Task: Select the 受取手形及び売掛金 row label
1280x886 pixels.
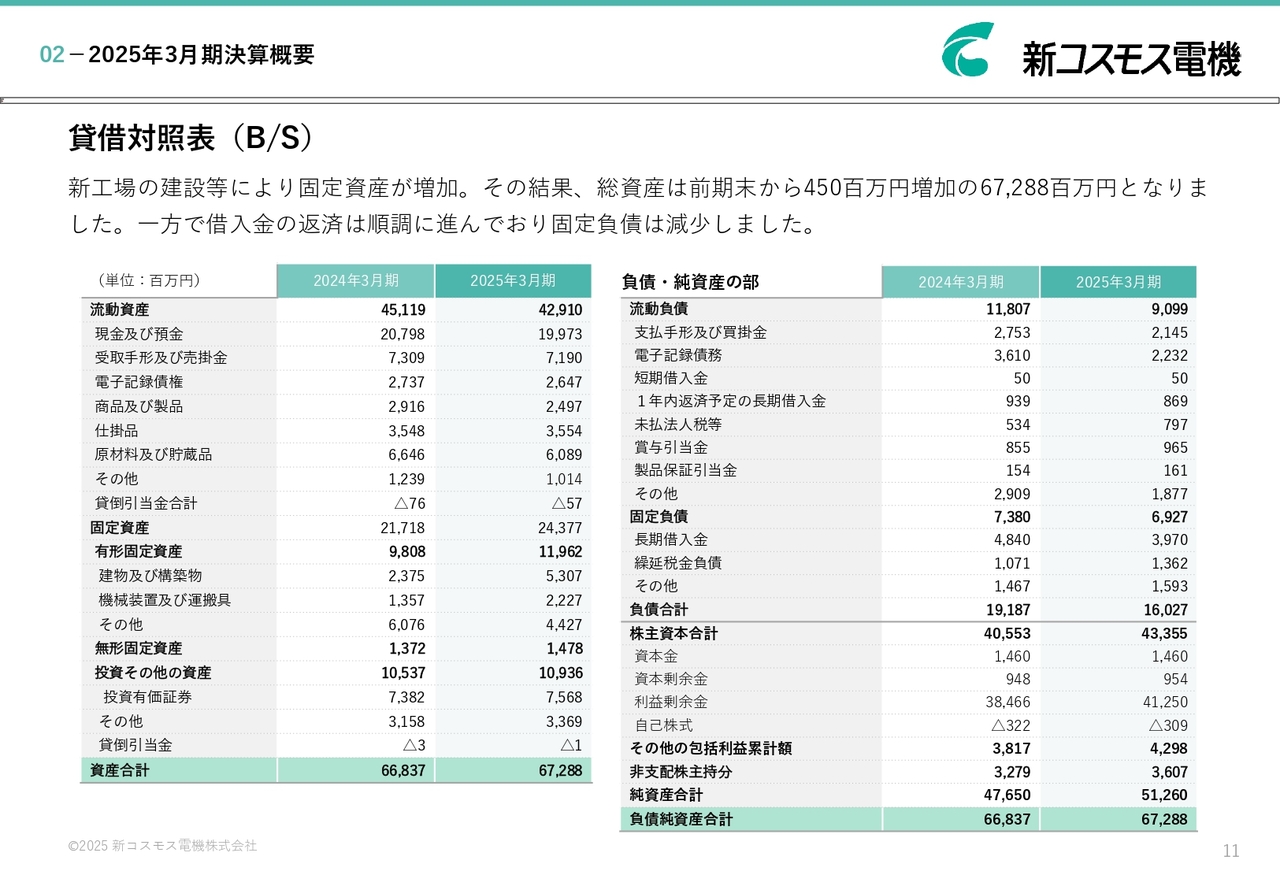Action: pyautogui.click(x=161, y=358)
